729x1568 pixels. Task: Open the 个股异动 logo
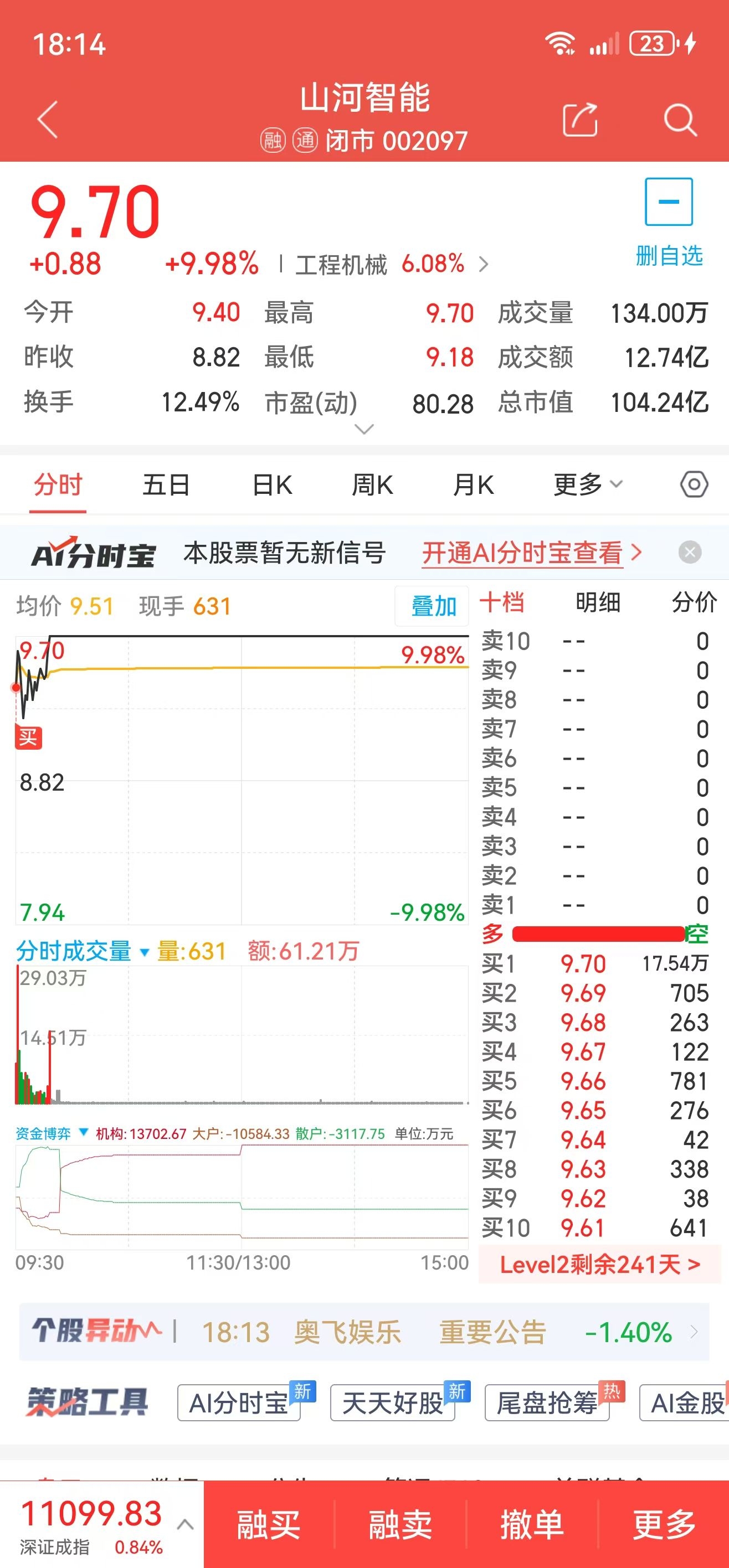pyautogui.click(x=96, y=1332)
